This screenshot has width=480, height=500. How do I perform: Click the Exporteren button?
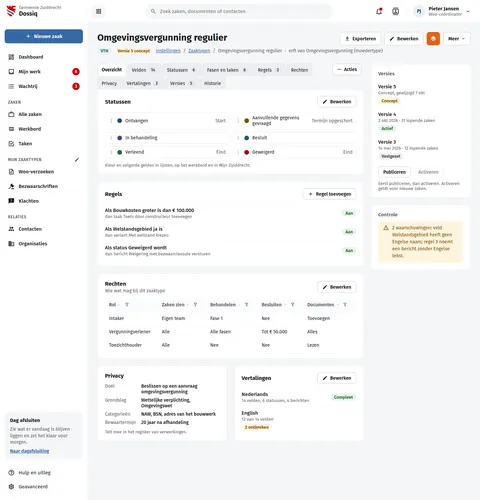(360, 39)
